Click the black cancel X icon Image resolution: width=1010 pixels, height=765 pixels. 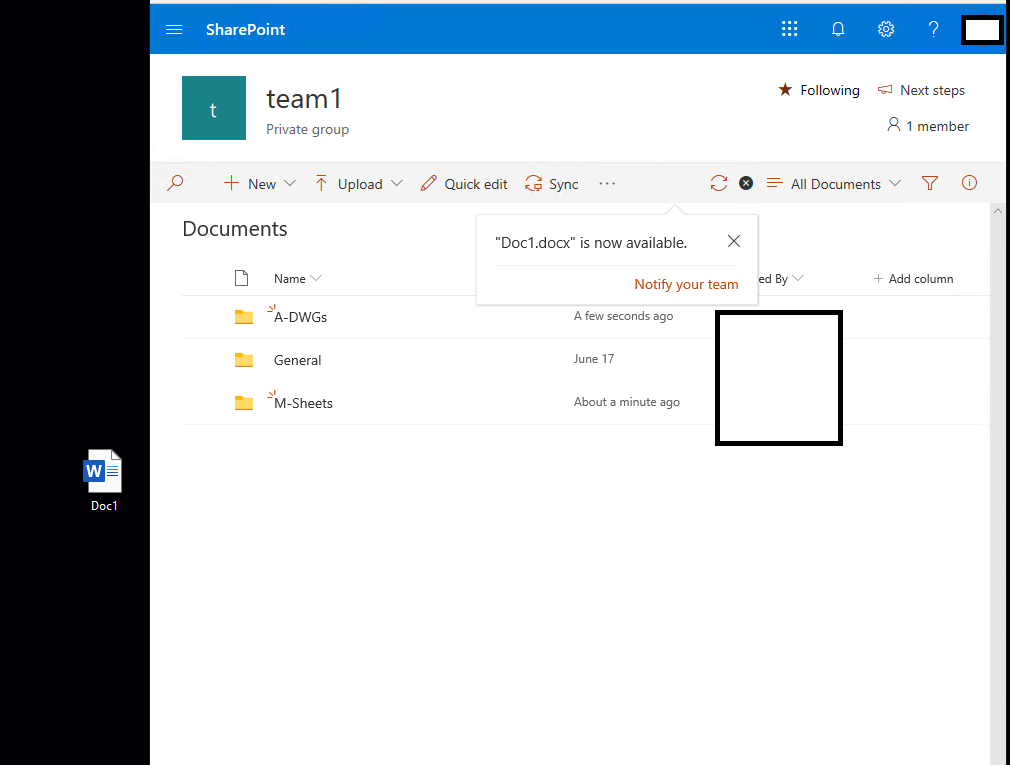click(x=746, y=184)
